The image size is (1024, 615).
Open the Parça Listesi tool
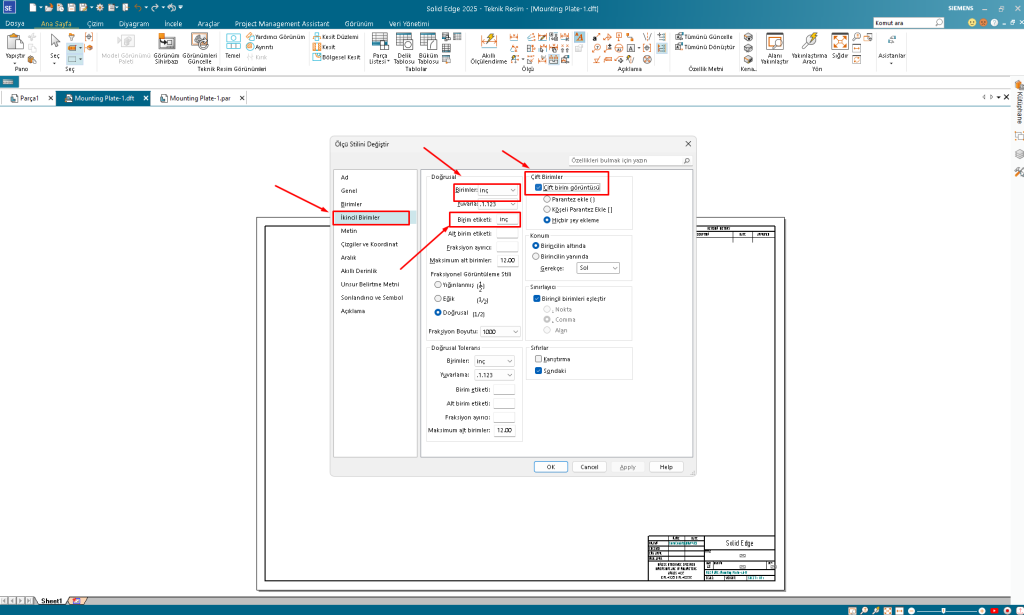[x=379, y=44]
